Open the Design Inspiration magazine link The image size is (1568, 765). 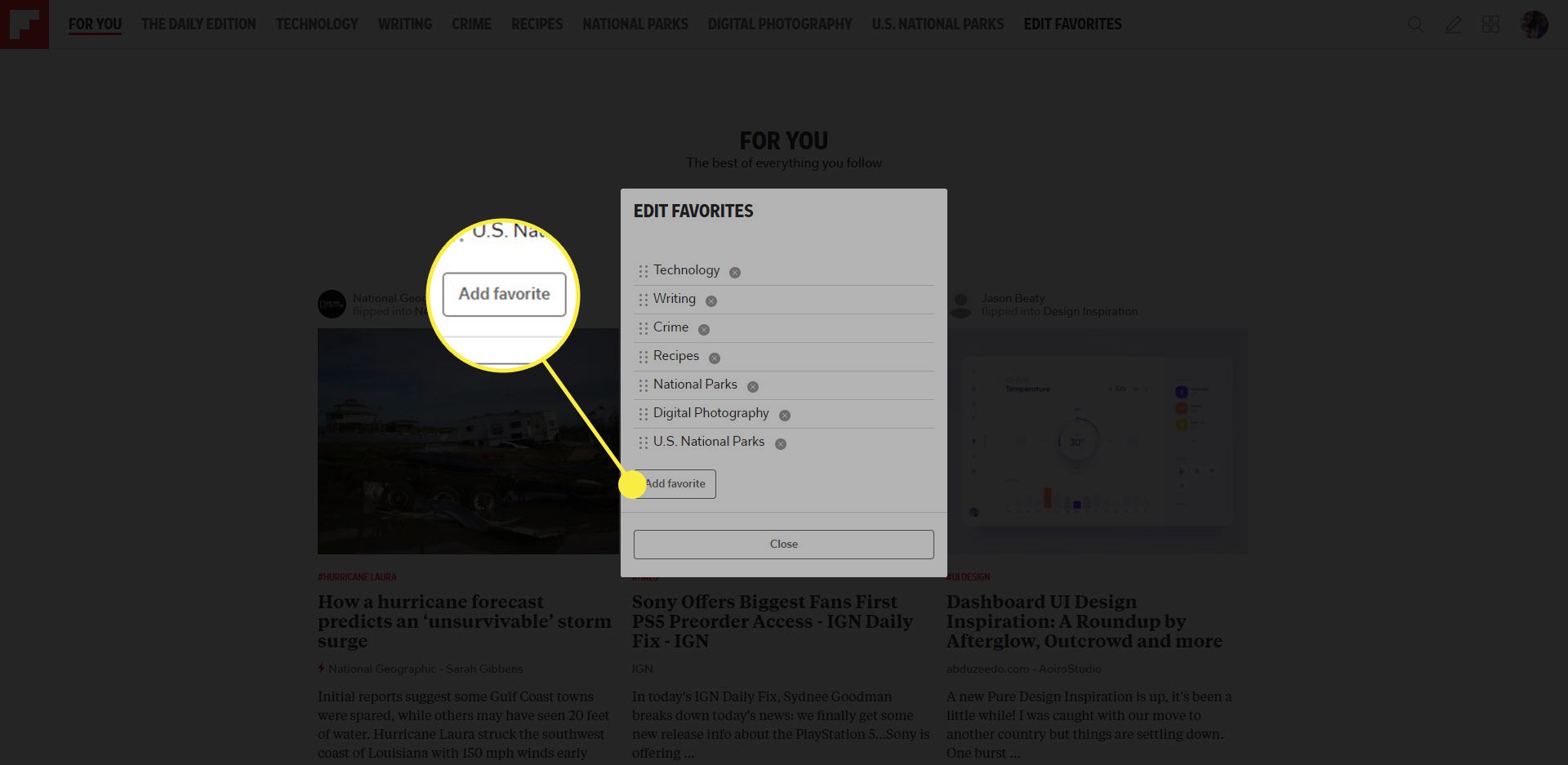[x=1090, y=312]
